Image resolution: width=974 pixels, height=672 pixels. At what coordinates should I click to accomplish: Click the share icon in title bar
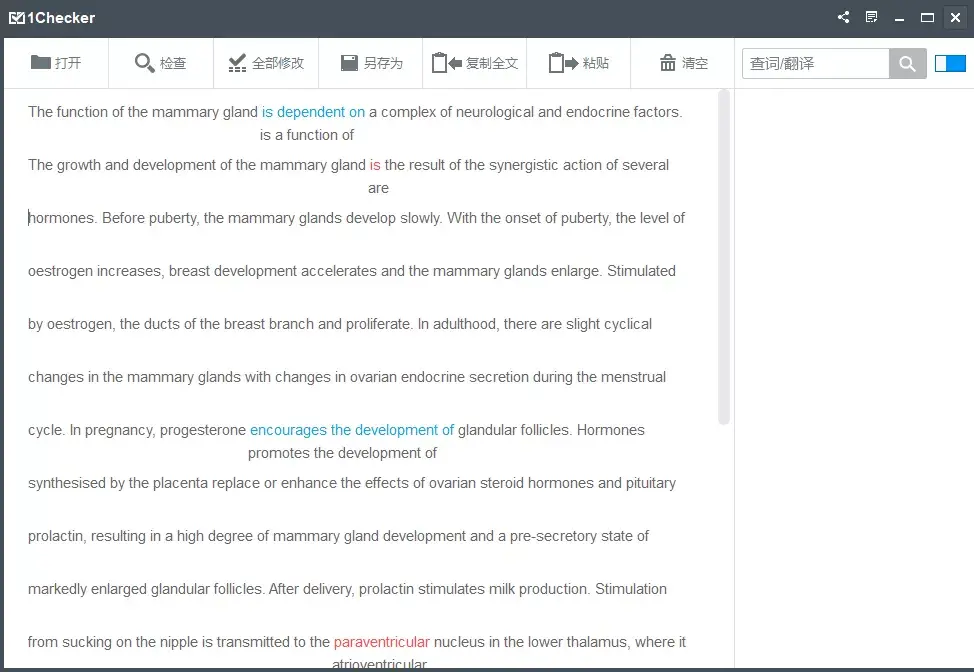tap(844, 17)
